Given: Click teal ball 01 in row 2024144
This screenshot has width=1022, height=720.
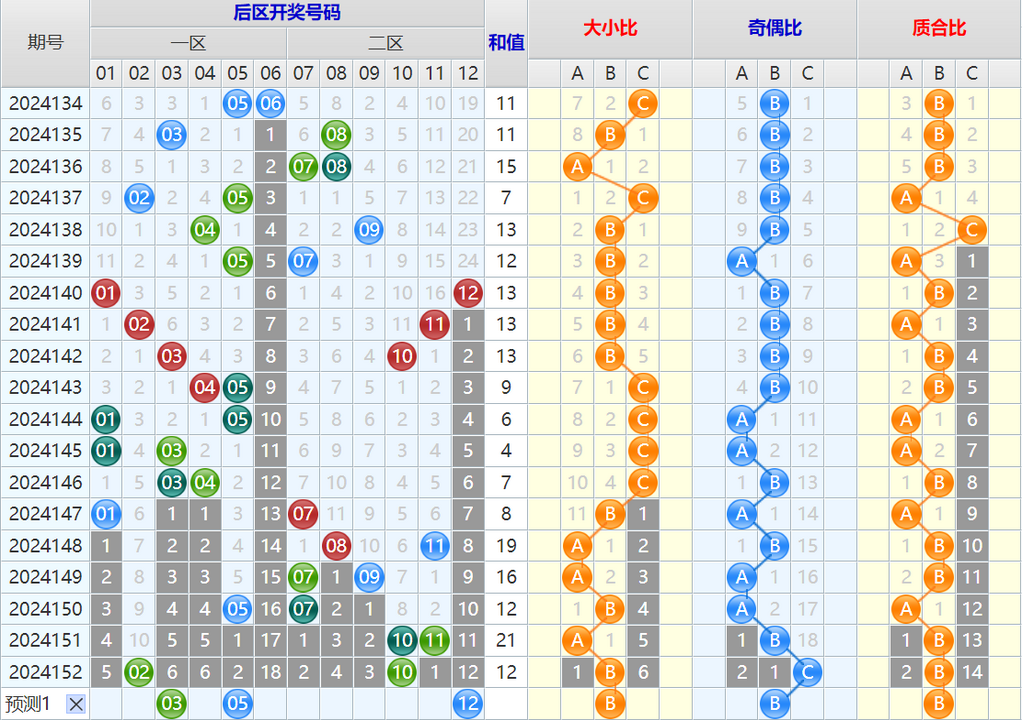Looking at the screenshot, I should coord(106,420).
